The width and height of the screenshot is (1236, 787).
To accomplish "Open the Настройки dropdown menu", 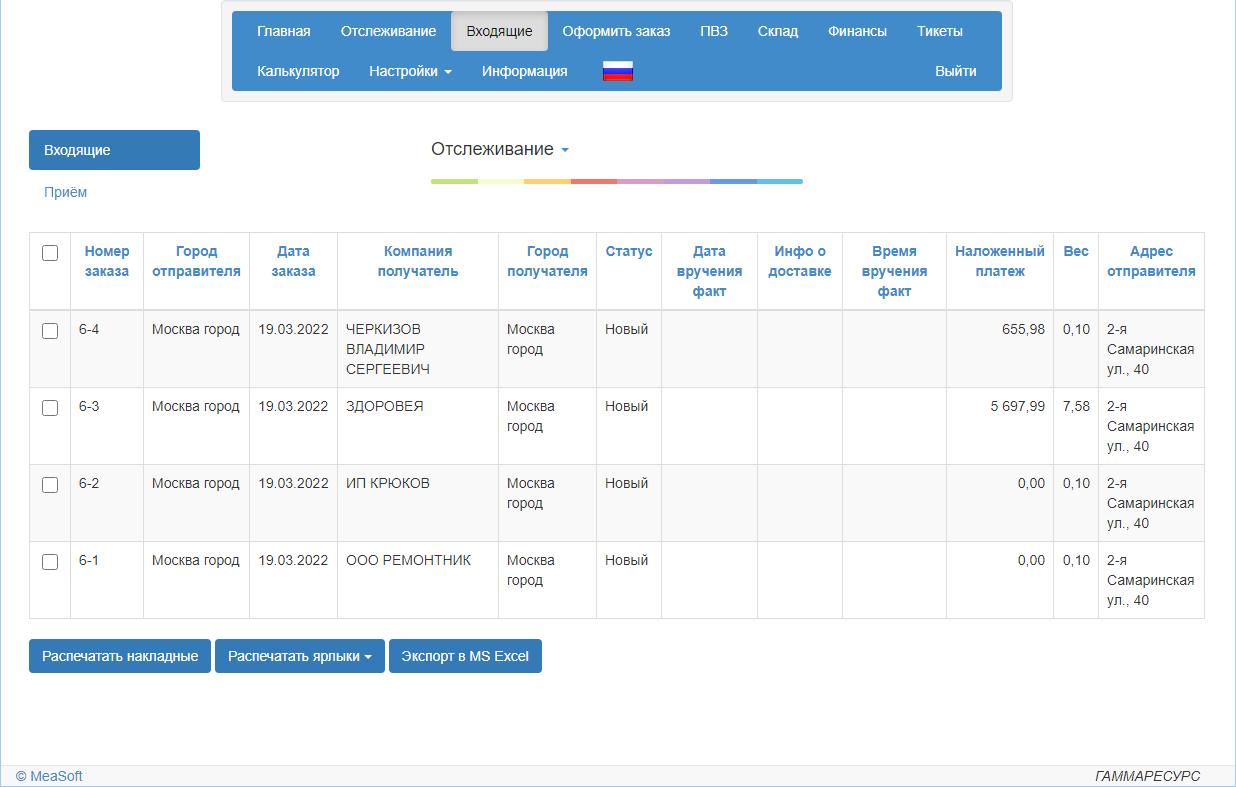I will click(x=410, y=71).
